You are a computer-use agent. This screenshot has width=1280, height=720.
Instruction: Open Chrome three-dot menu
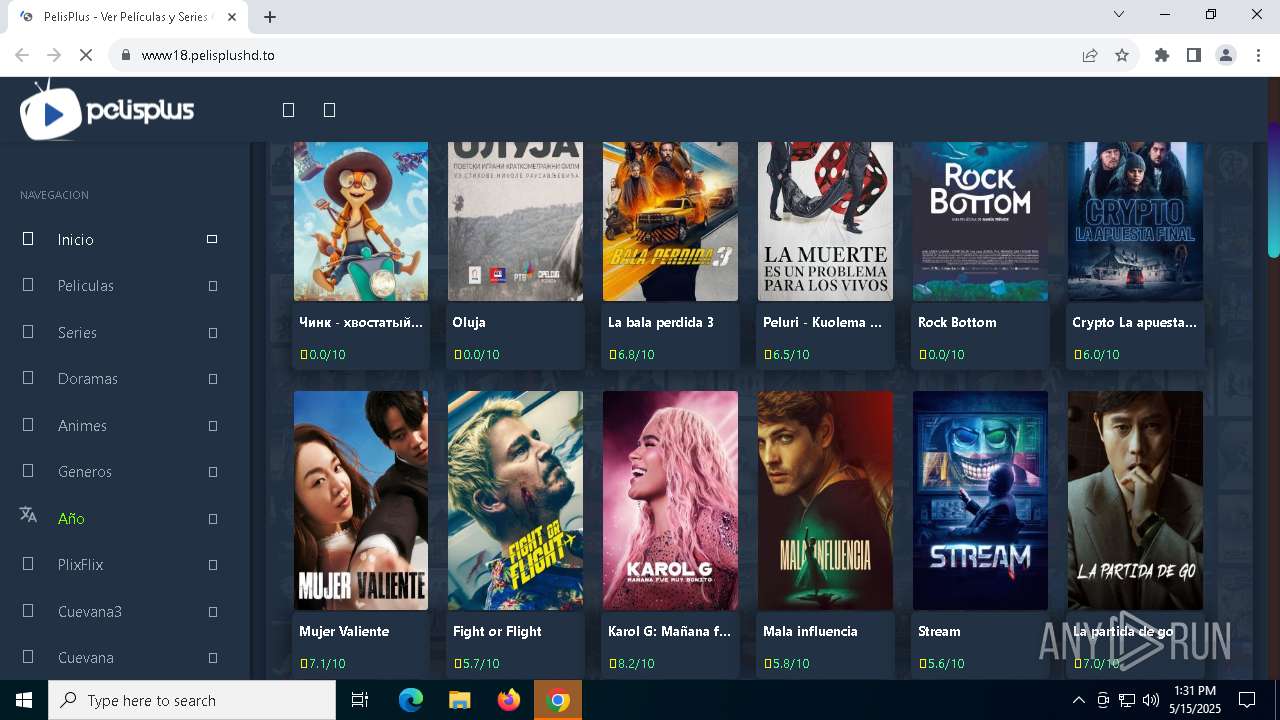coord(1257,55)
